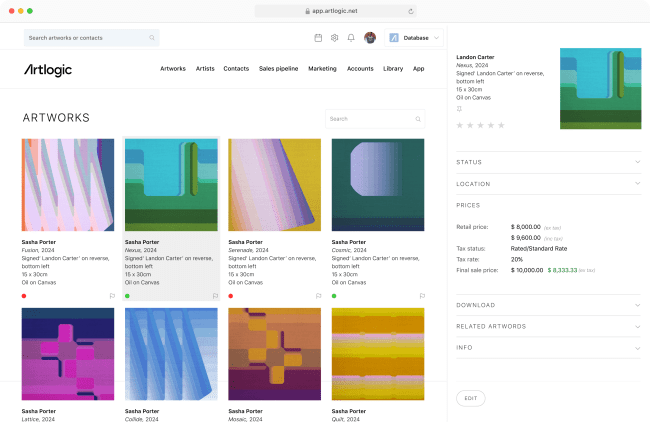Screen dimensions: 650x422
Task: Click the red status dot under Serenade
Action: pos(230,296)
